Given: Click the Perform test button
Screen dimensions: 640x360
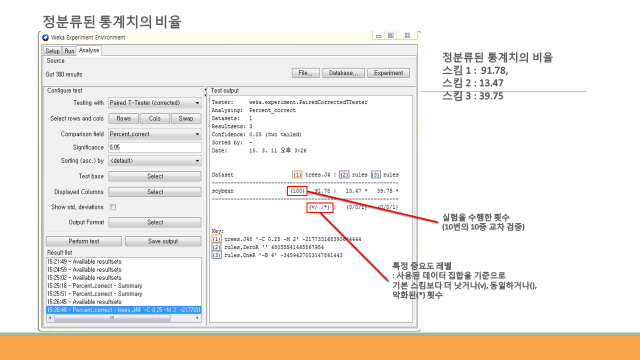Looking at the screenshot, I should point(84,241).
